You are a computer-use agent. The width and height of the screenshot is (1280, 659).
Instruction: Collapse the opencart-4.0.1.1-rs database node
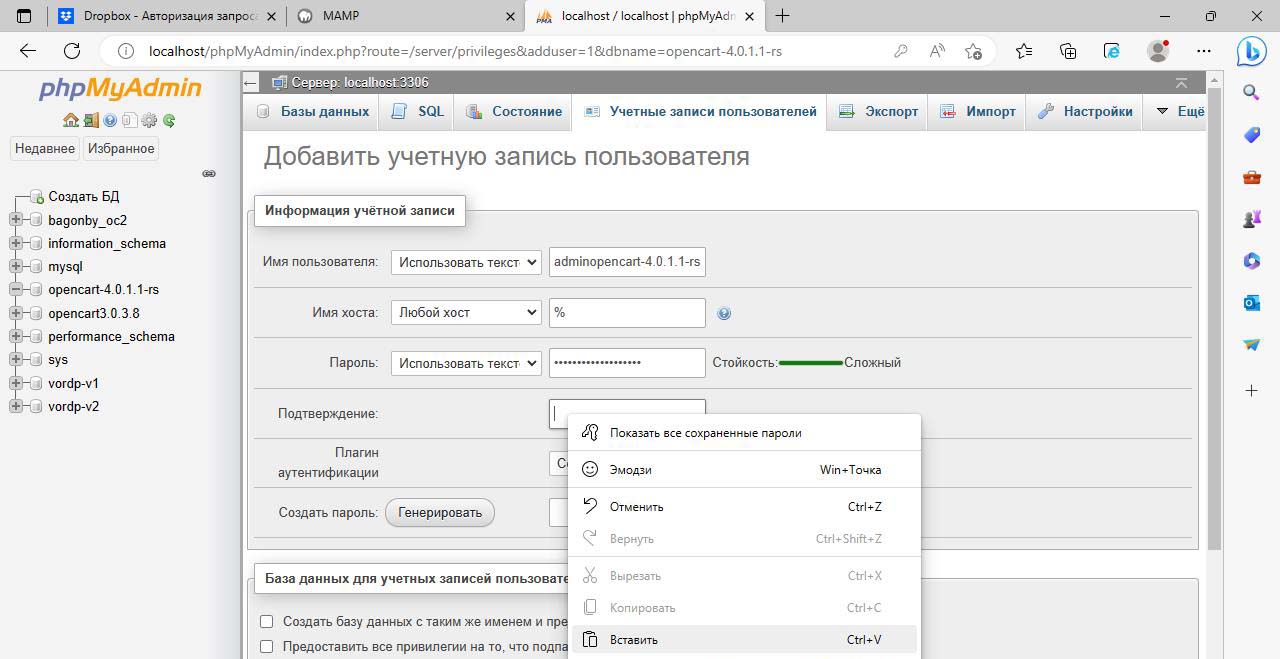click(16, 290)
